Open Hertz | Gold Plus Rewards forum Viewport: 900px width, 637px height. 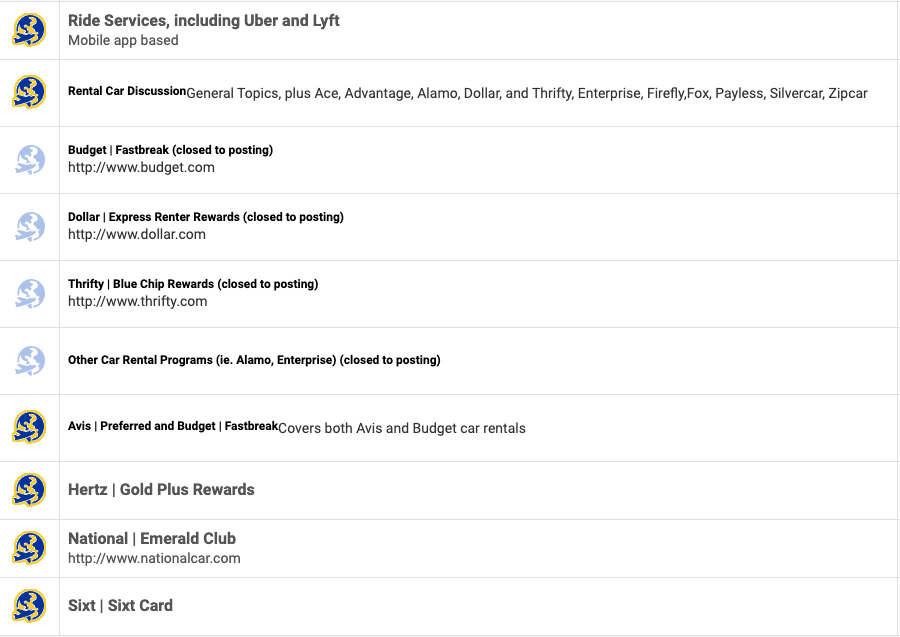pyautogui.click(x=161, y=490)
